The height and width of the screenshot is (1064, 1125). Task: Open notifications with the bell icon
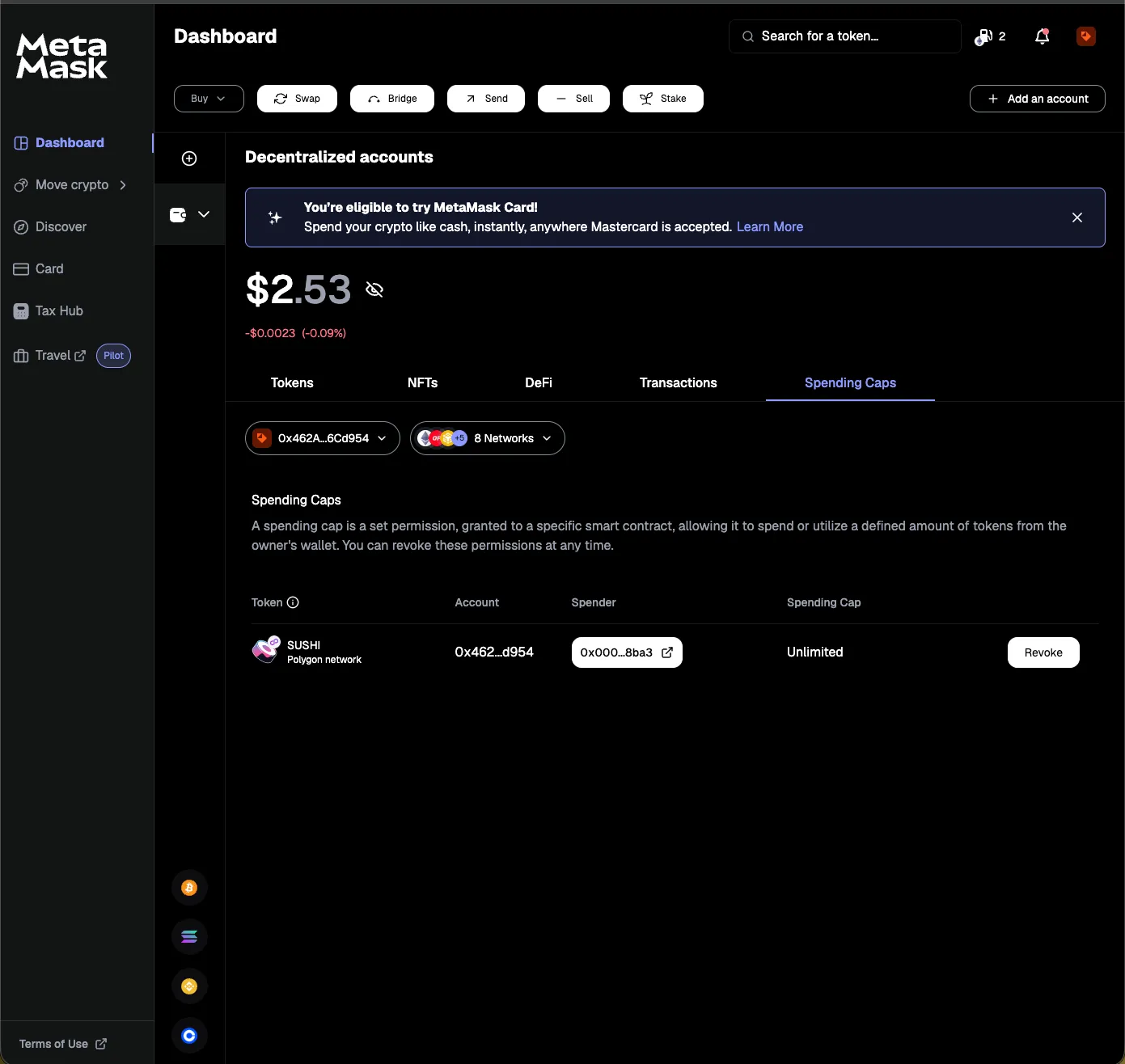click(x=1042, y=36)
